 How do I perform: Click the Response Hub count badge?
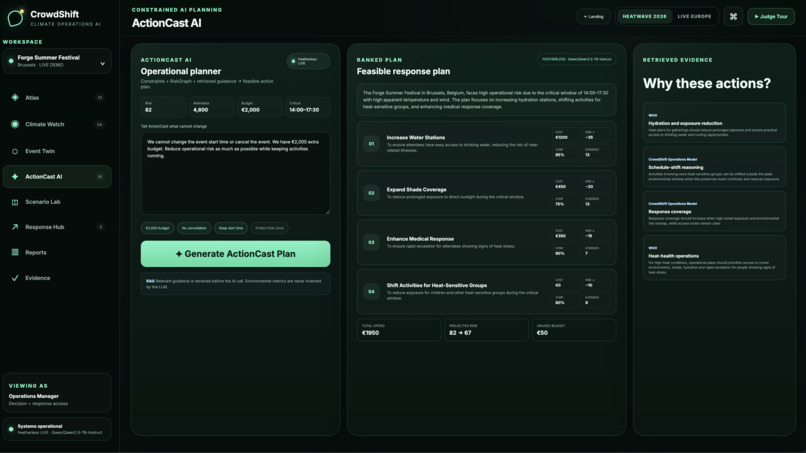click(x=100, y=227)
